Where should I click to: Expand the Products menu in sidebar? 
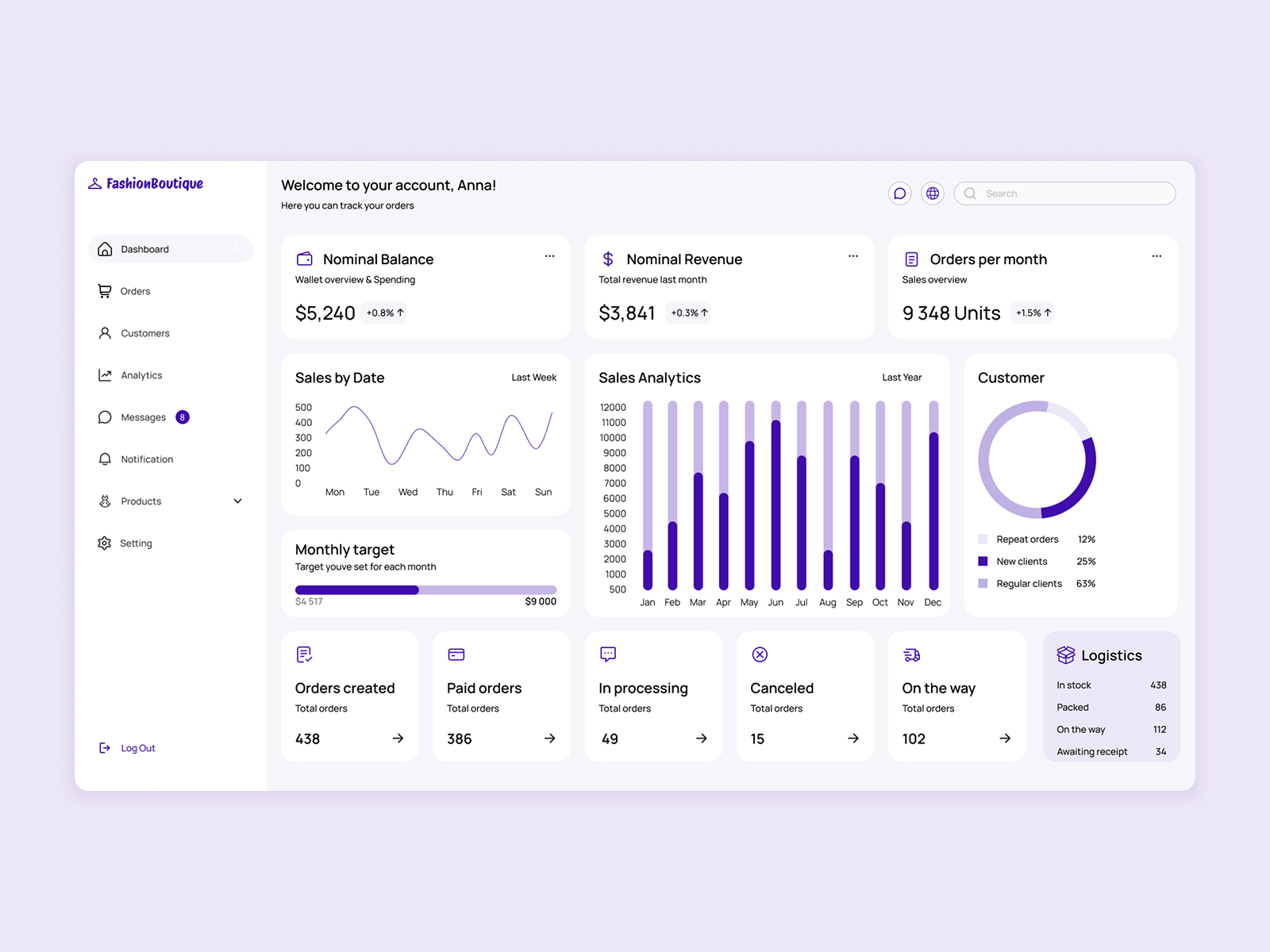[237, 501]
